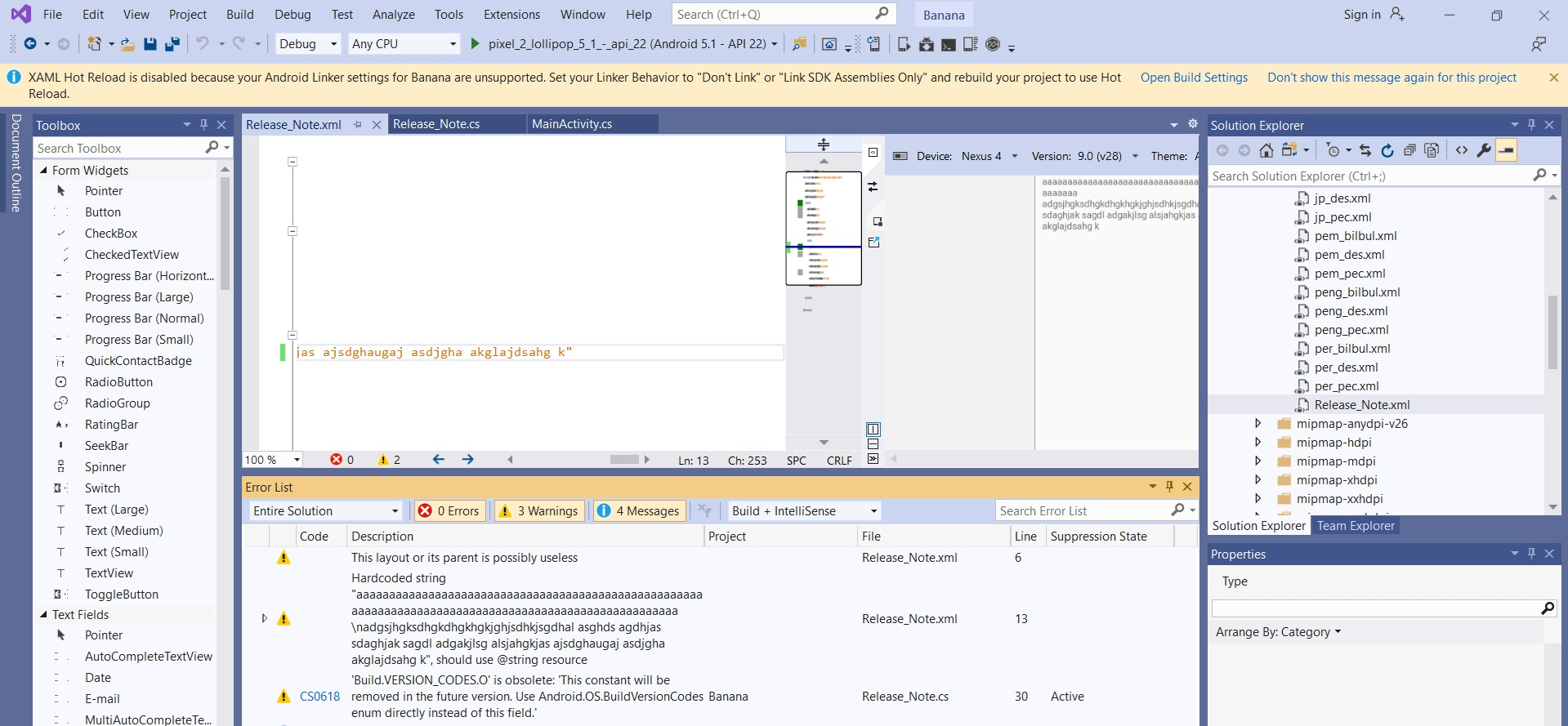1568x726 pixels.
Task: Open the Extensions menu
Action: point(511,15)
